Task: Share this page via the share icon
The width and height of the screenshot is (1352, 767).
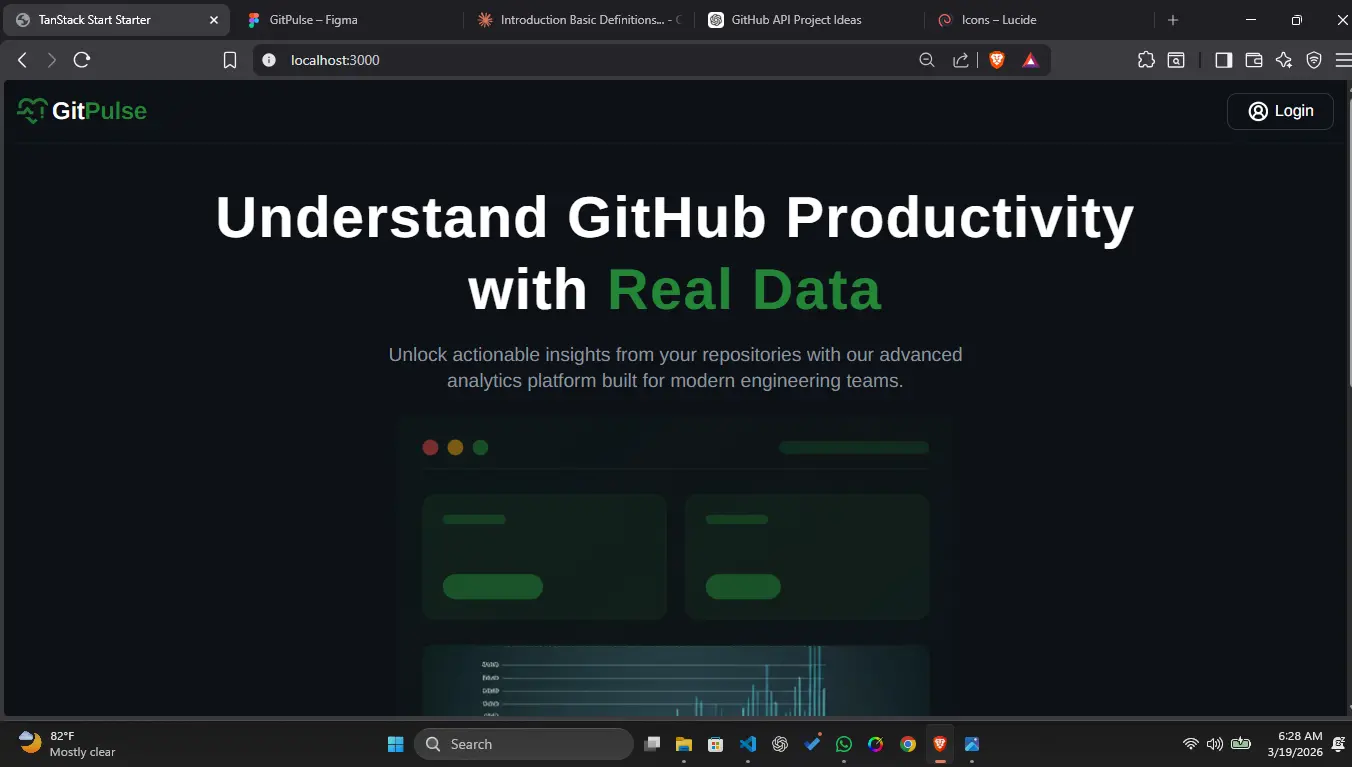Action: point(959,59)
